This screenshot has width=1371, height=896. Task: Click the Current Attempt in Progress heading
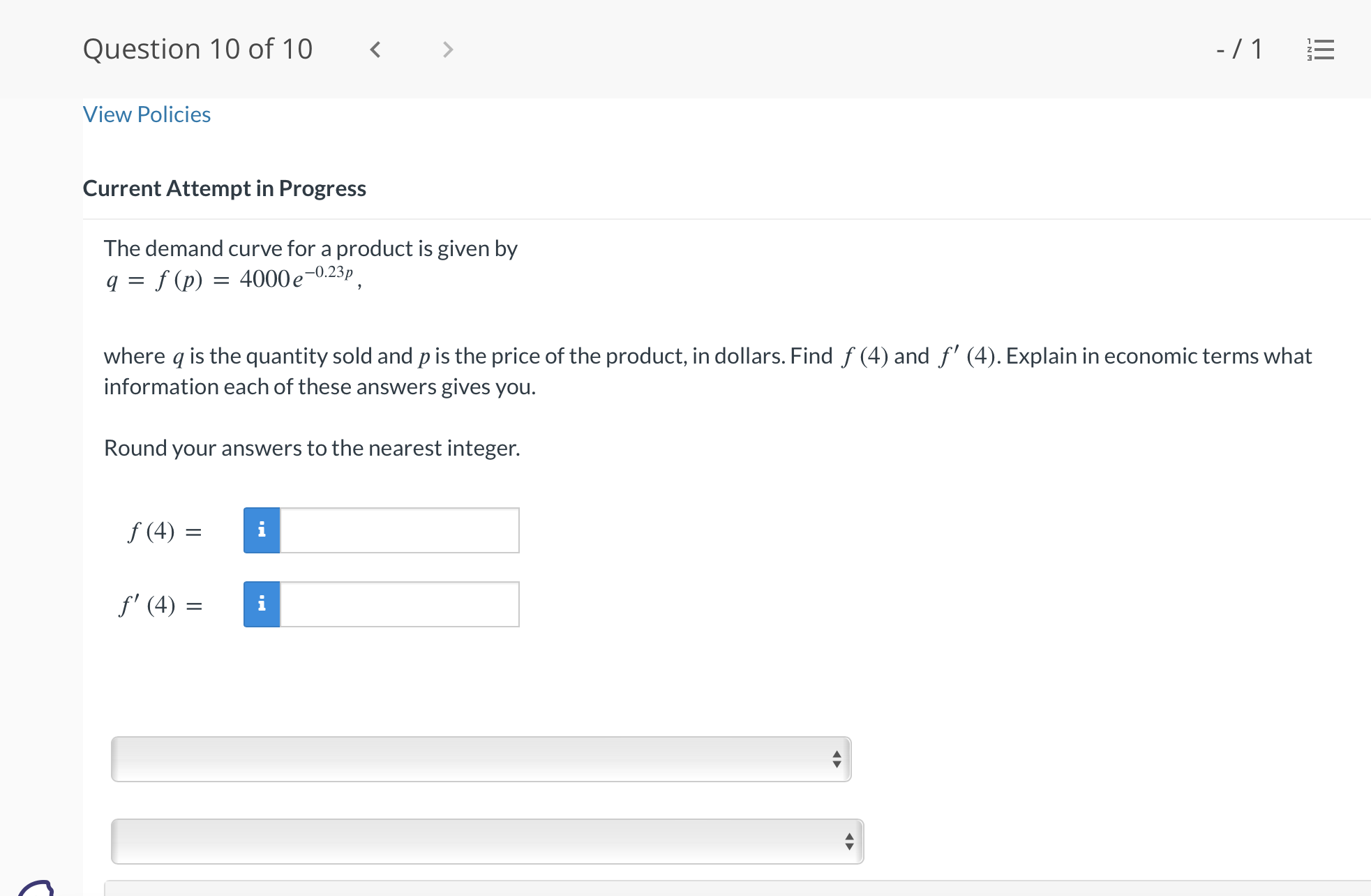click(x=225, y=188)
